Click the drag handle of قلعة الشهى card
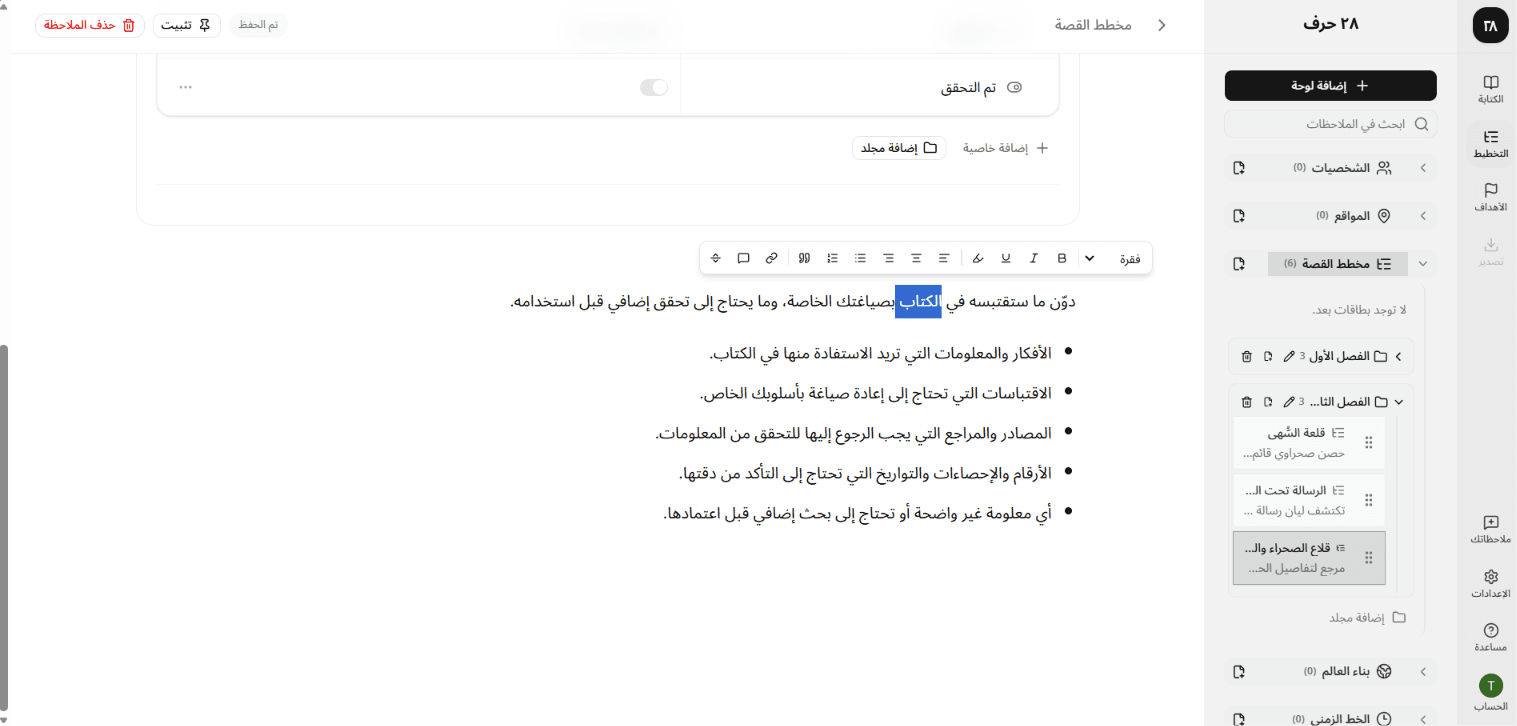Screen dimensions: 1517x726 1369,443
